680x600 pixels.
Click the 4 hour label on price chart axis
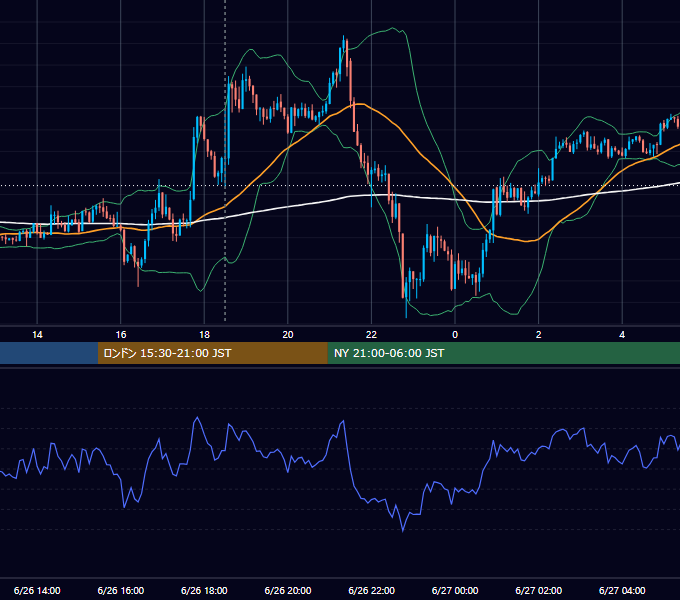[x=622, y=335]
